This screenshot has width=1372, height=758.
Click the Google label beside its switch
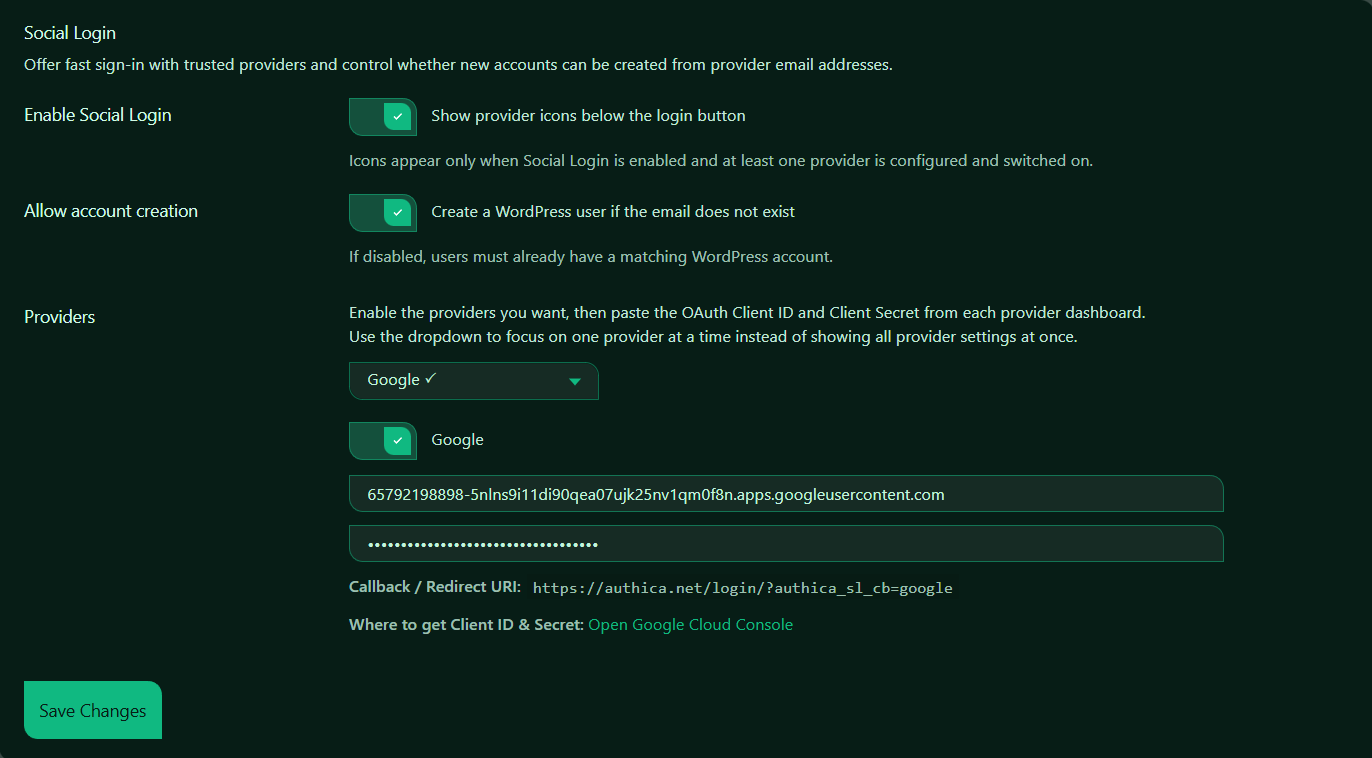pos(457,440)
